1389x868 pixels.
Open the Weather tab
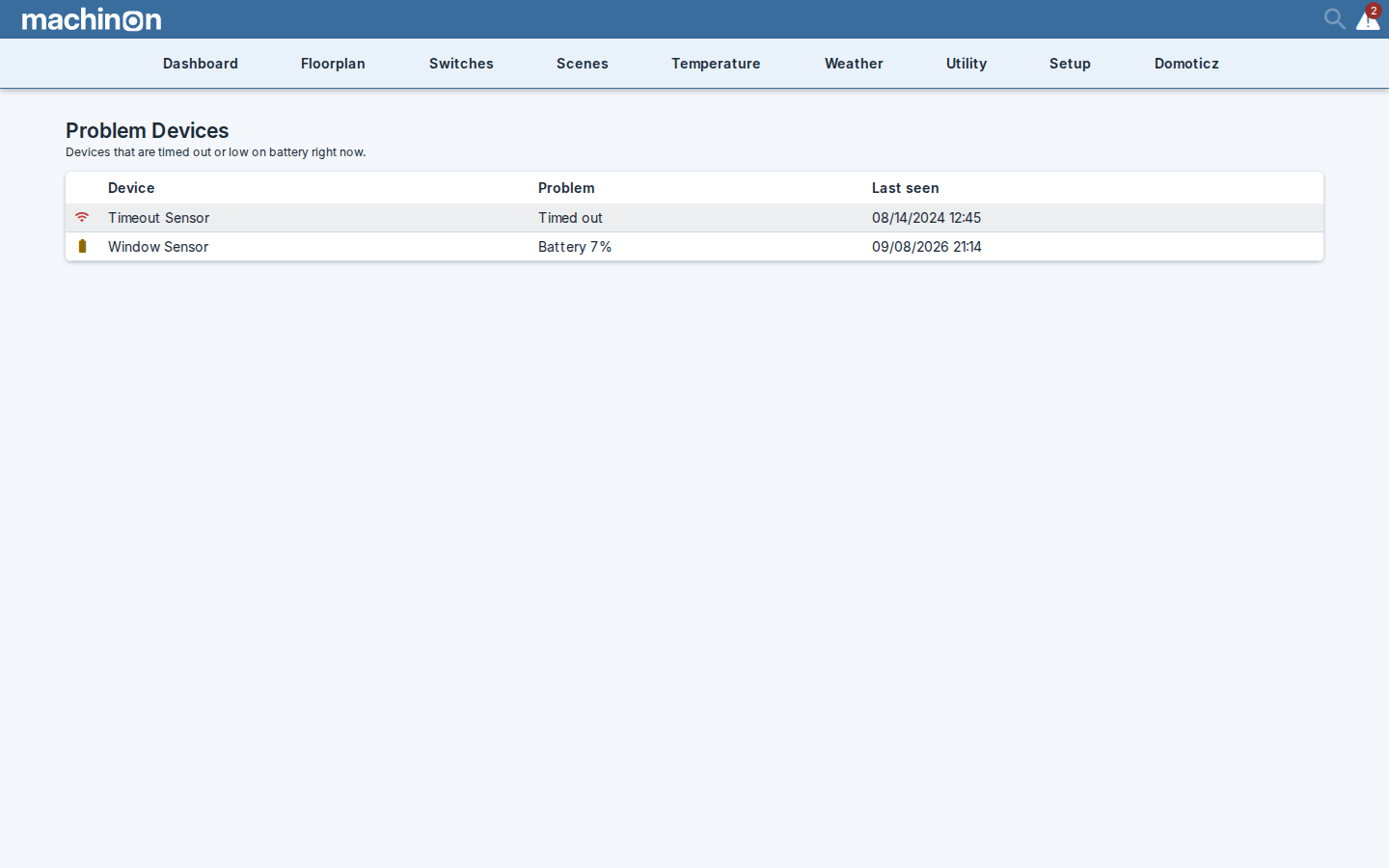point(854,64)
